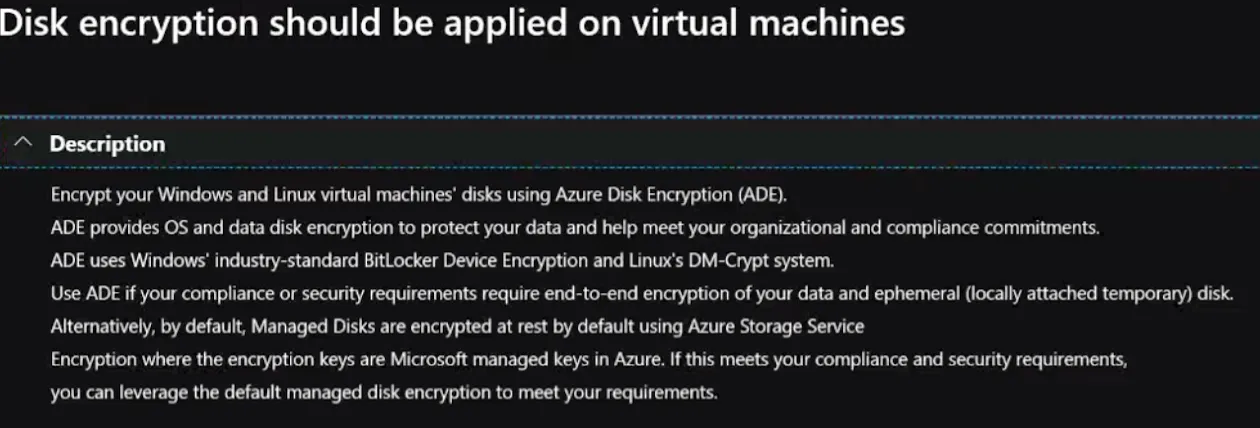This screenshot has height=428, width=1260.
Task: Click the Description section header label
Action: point(107,144)
